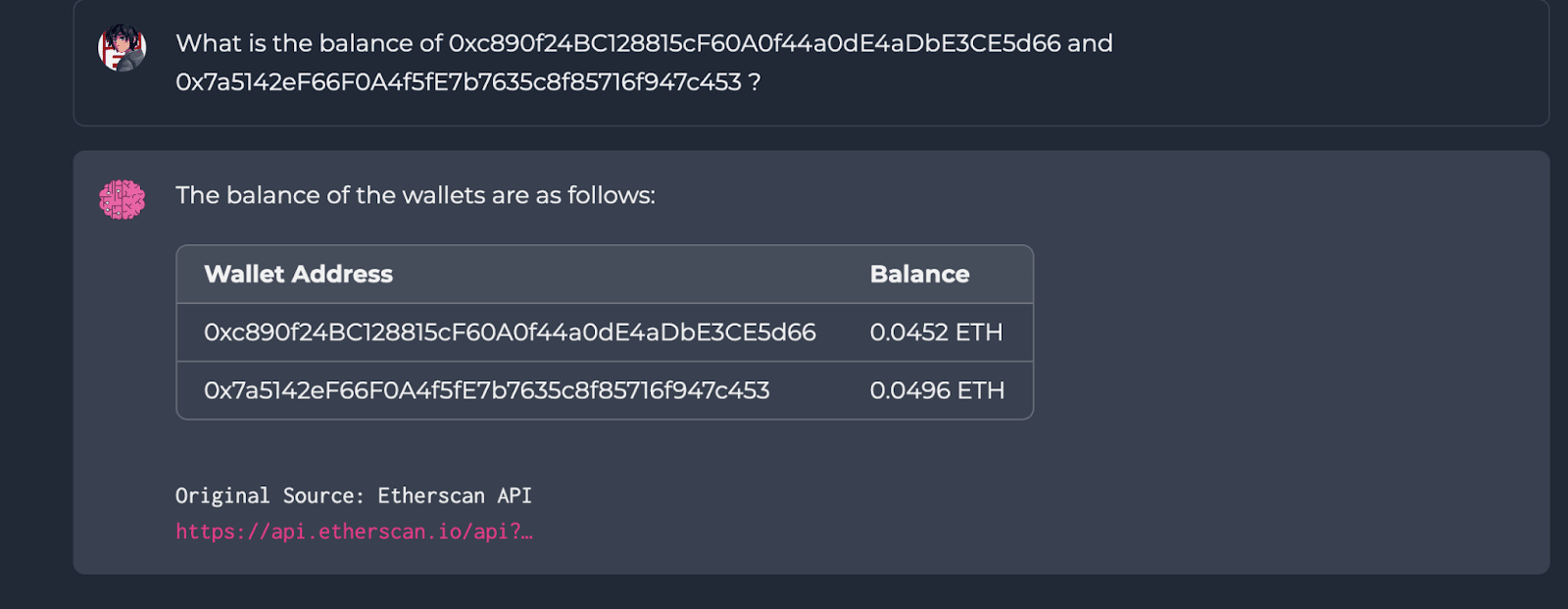Screen dimensions: 1568x609
Task: Click the truncated https://api.etherscan.io/api?... hyperlink
Action: click(x=353, y=531)
